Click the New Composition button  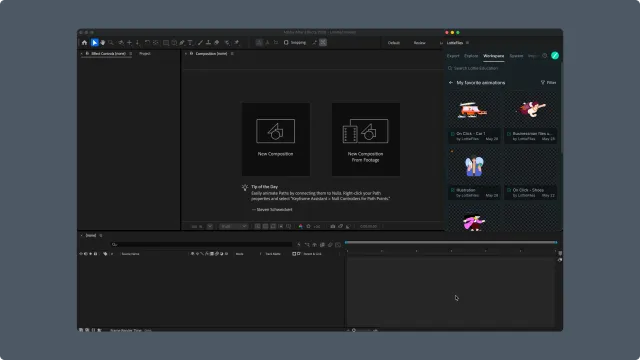276,139
